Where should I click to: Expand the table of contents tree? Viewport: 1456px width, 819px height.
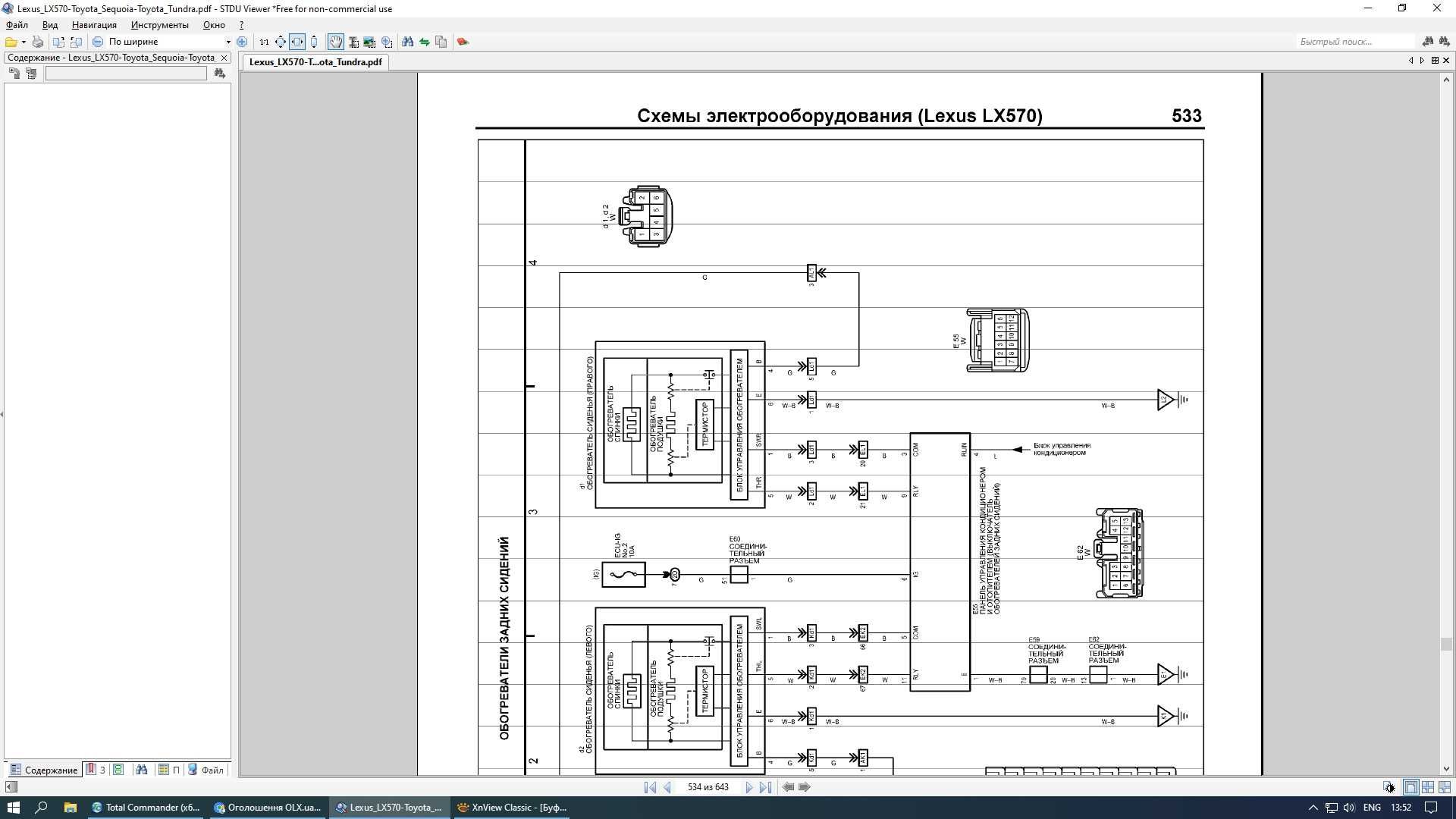pyautogui.click(x=14, y=74)
